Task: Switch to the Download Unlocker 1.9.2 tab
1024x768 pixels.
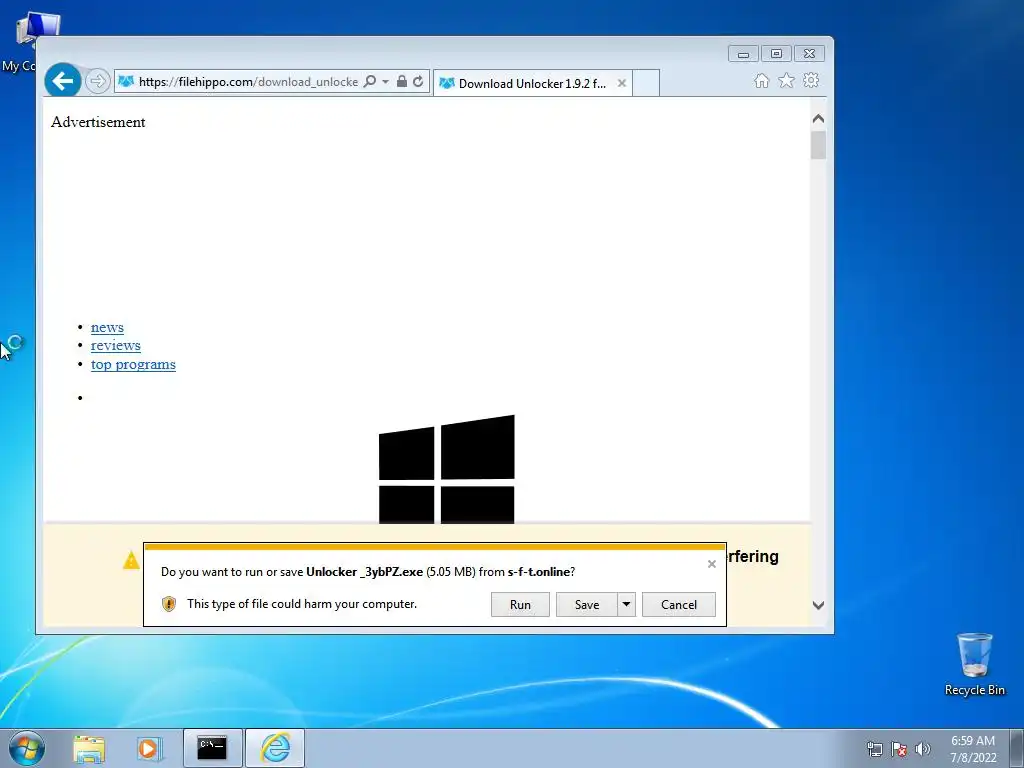Action: pyautogui.click(x=531, y=84)
